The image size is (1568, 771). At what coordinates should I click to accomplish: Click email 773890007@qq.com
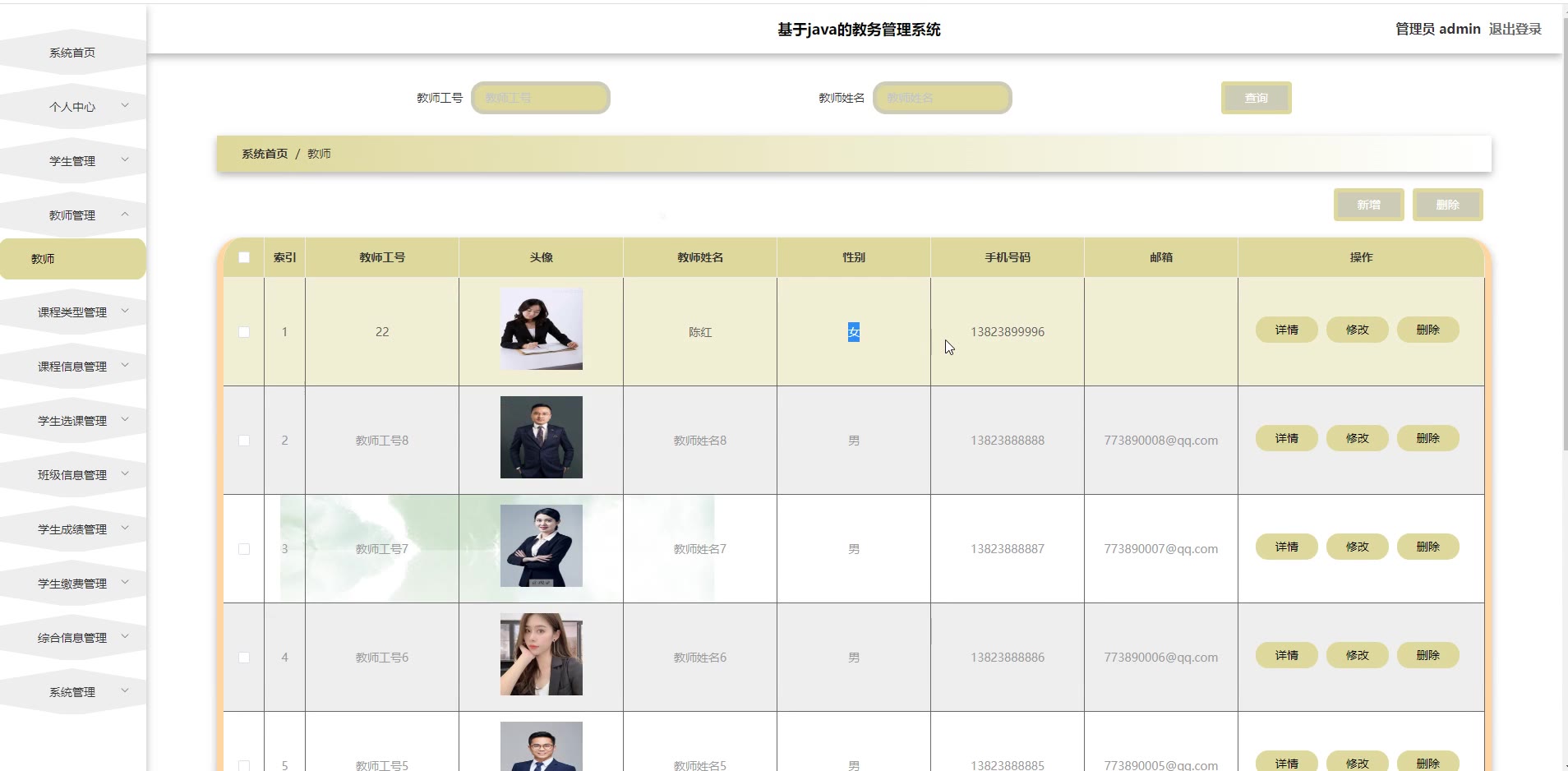pos(1161,549)
